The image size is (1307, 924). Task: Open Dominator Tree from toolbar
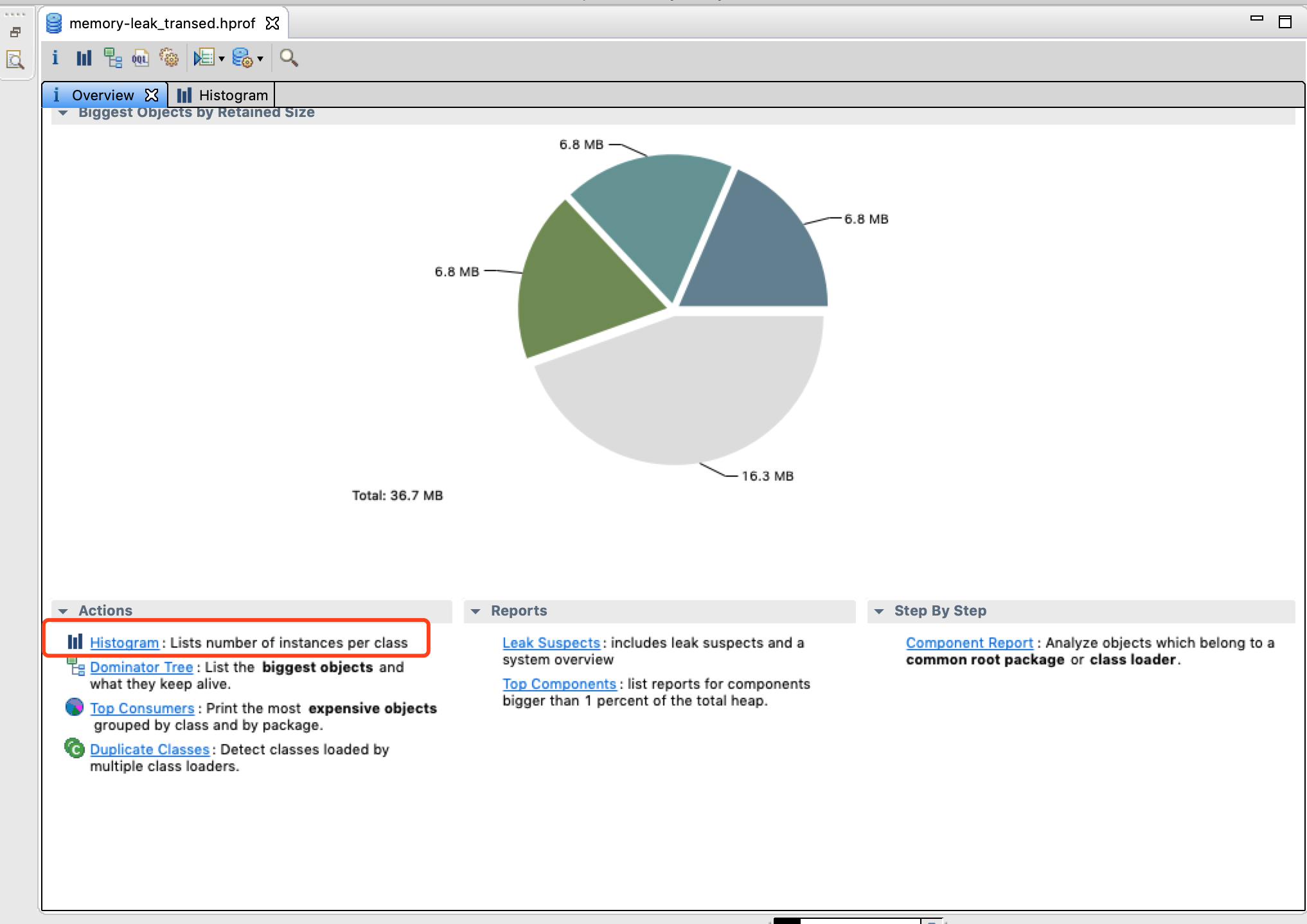(113, 58)
